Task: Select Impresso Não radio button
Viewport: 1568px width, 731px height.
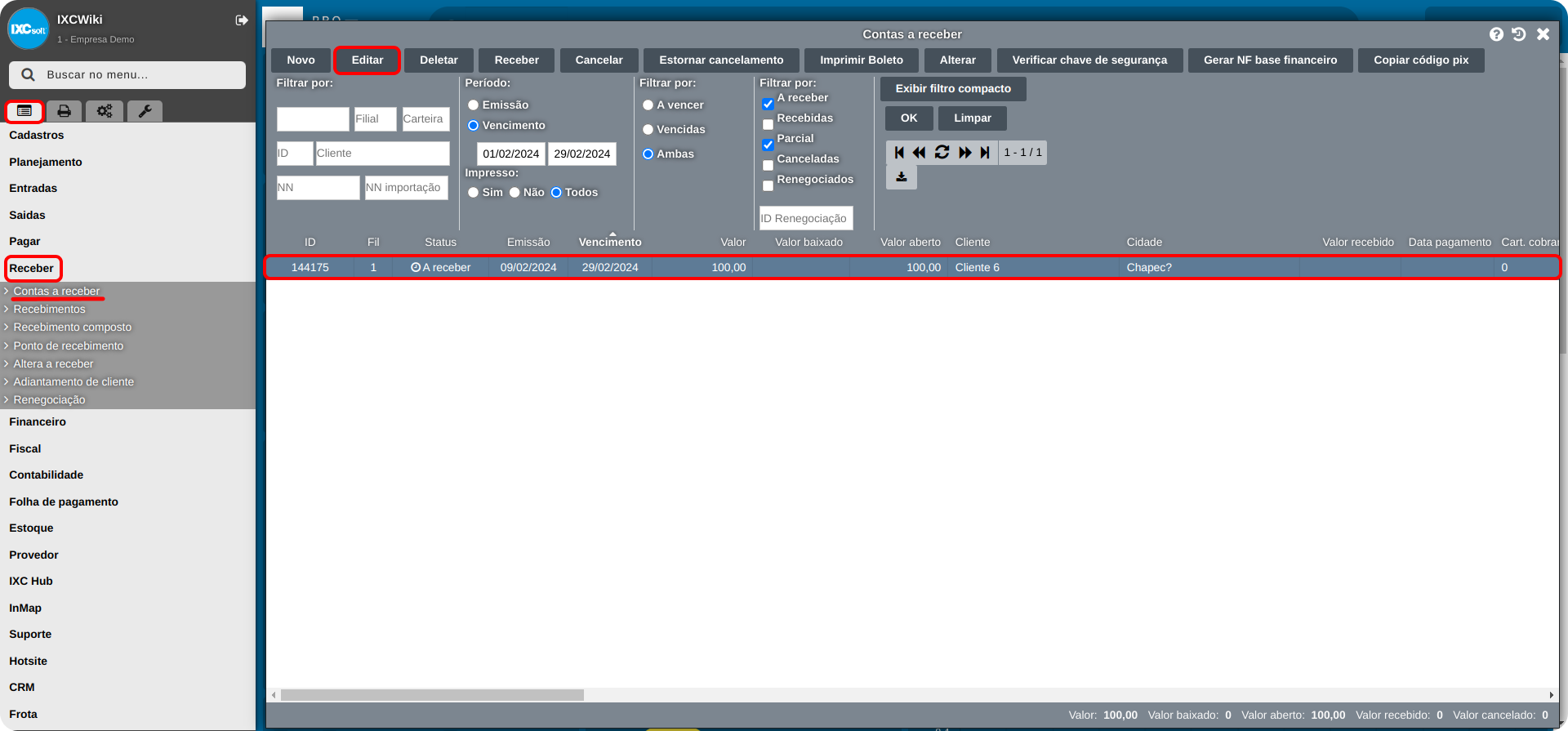Action: [x=514, y=193]
